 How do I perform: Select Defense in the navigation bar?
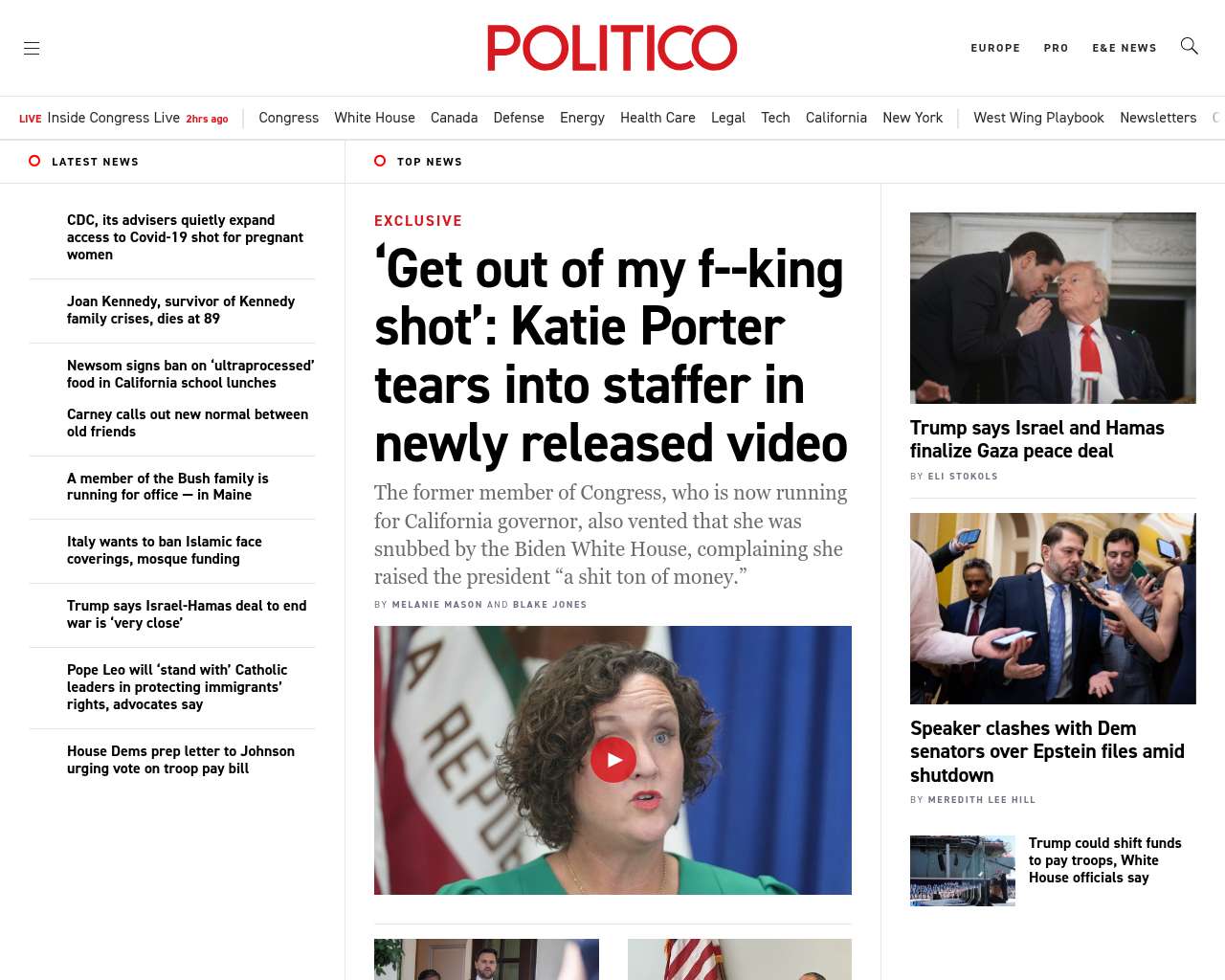519,118
